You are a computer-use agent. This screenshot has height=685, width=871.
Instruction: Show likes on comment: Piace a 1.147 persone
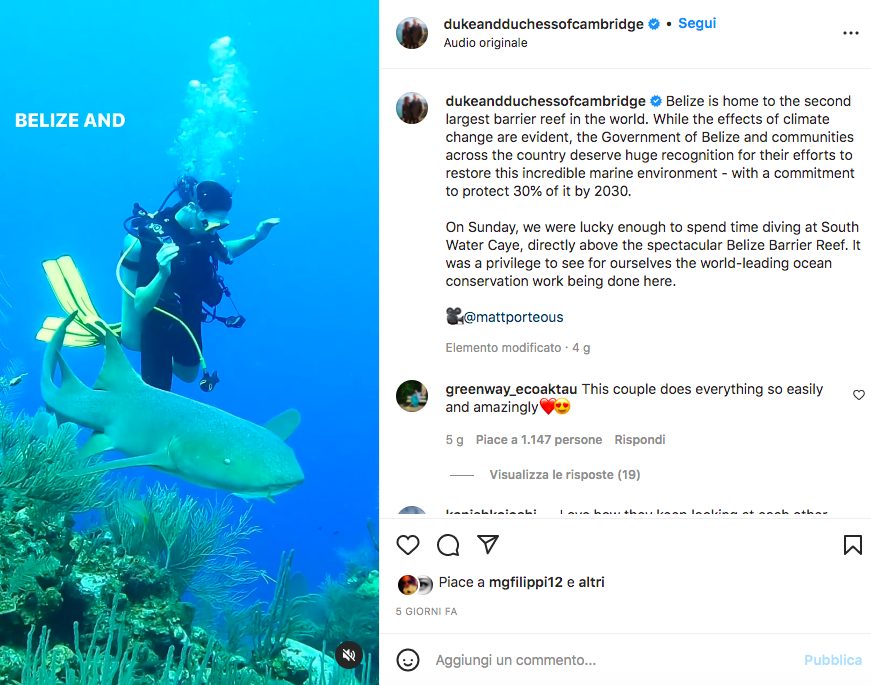pos(538,440)
